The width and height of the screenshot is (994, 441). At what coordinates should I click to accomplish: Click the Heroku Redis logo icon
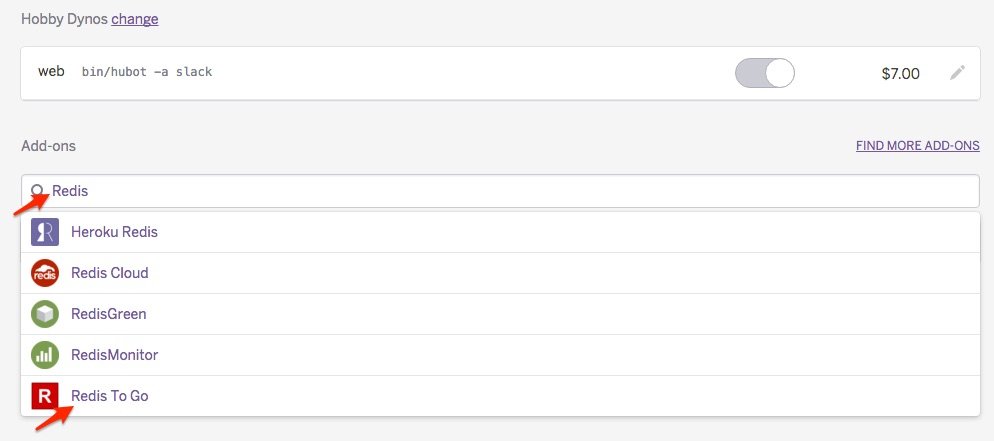click(x=45, y=232)
